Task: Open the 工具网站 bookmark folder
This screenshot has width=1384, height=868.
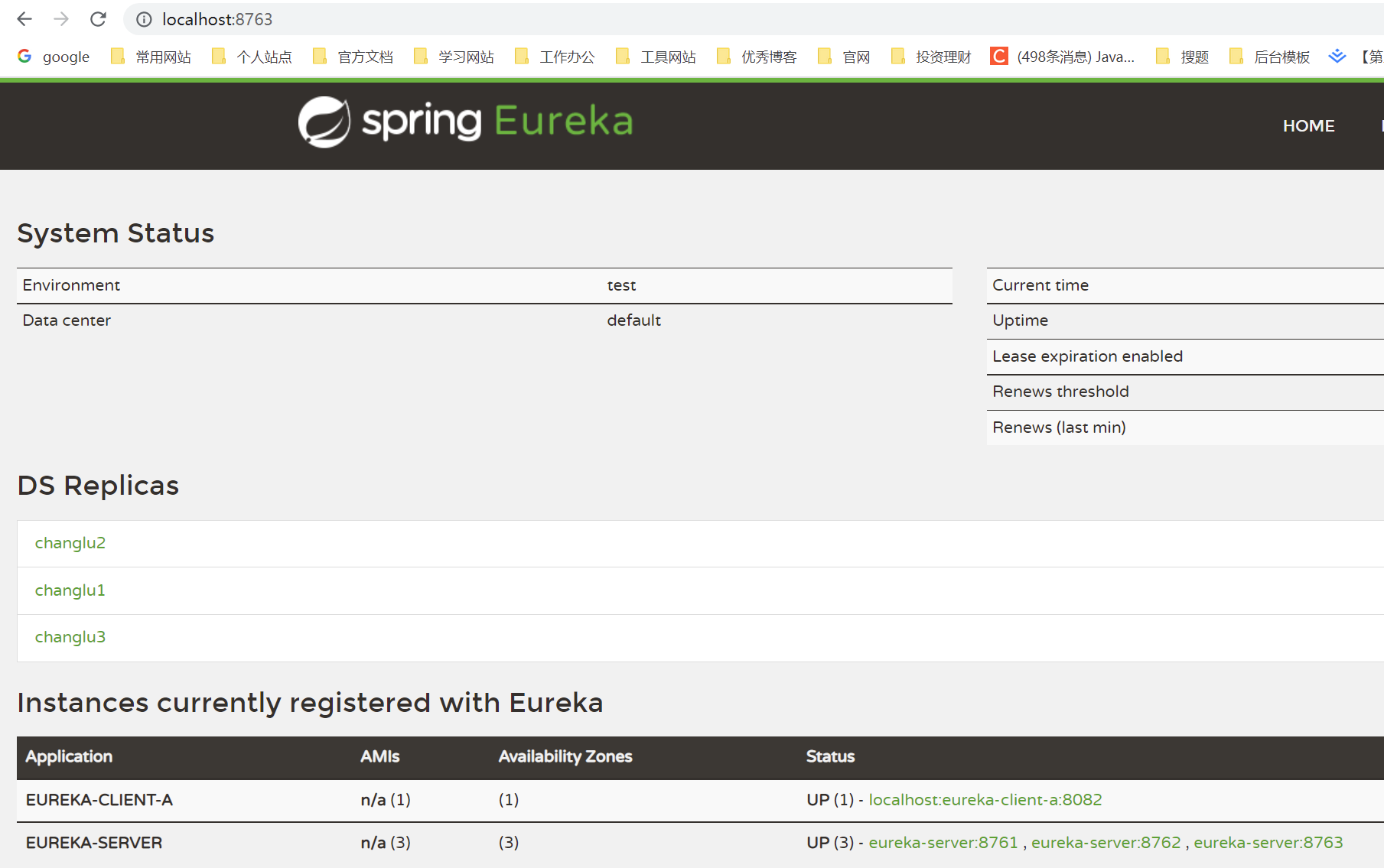Action: (x=656, y=57)
